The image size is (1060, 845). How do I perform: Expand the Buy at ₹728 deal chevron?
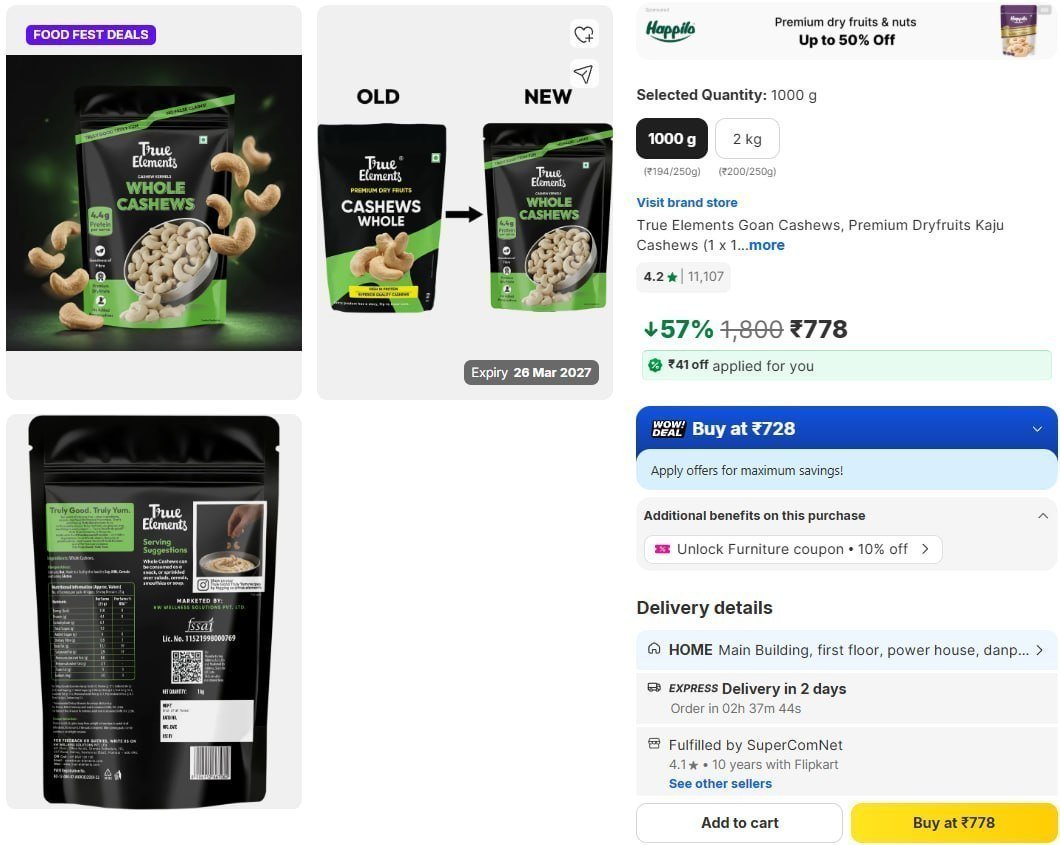pos(1037,429)
